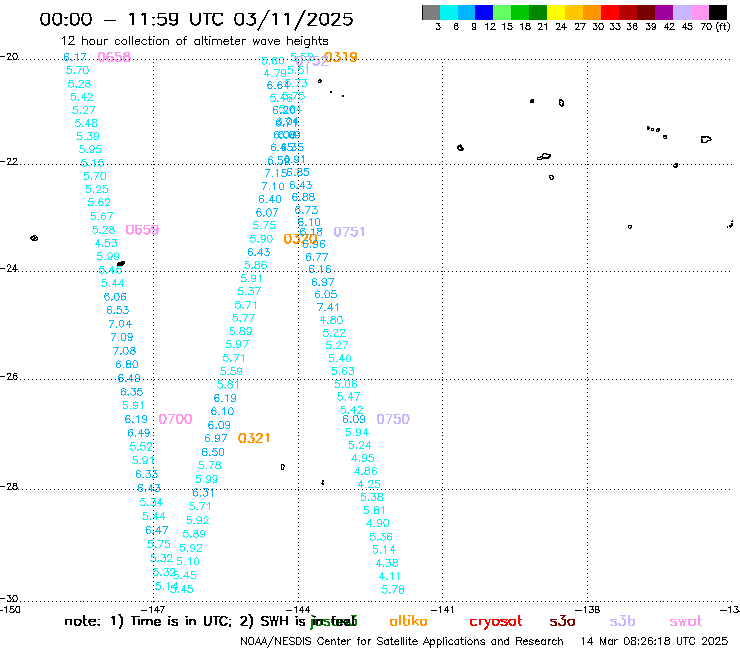Click the -138 longitude axis label
This screenshot has width=740, height=650.
588,609
